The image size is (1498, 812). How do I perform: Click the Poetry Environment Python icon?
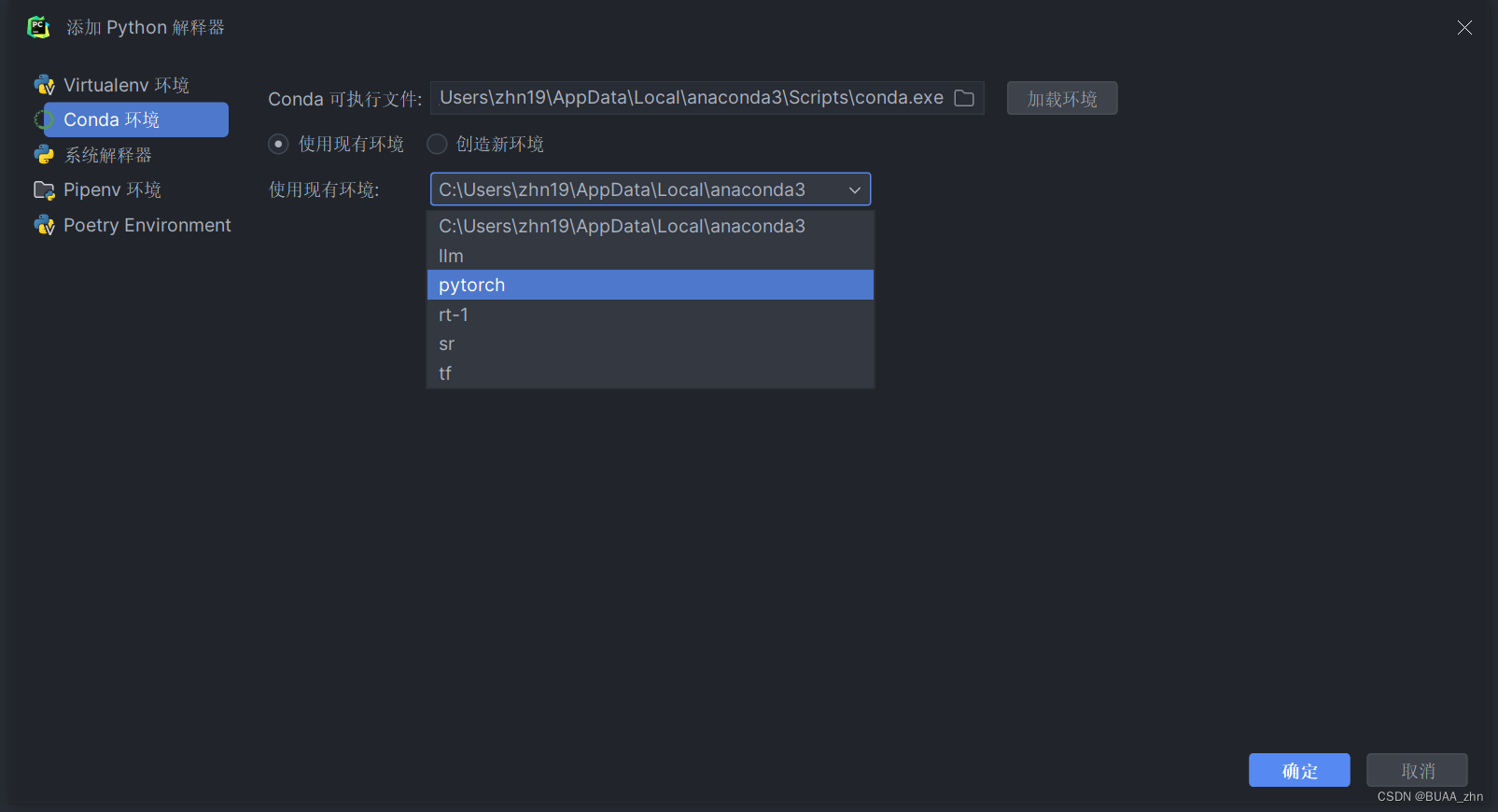tap(44, 225)
